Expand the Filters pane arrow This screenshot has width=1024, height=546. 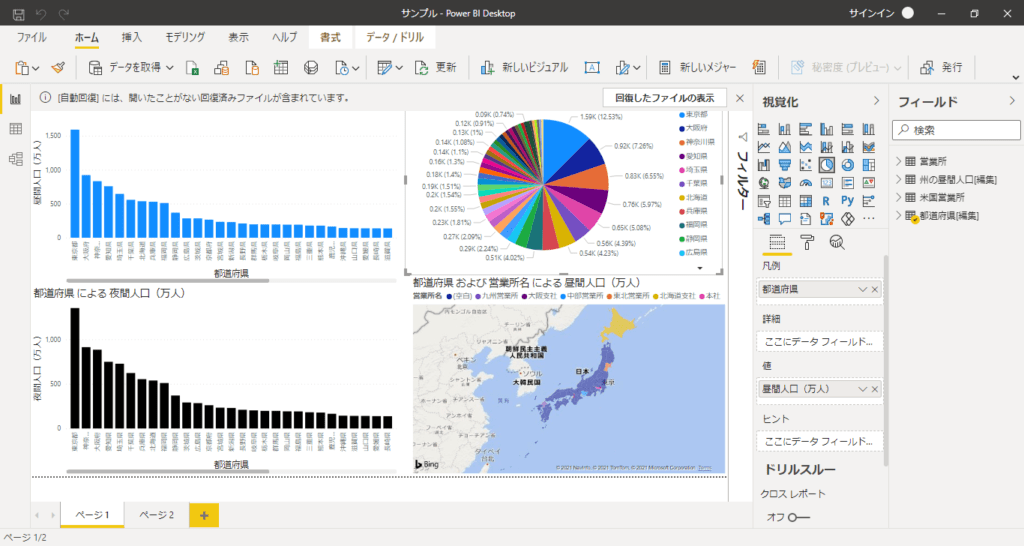743,136
